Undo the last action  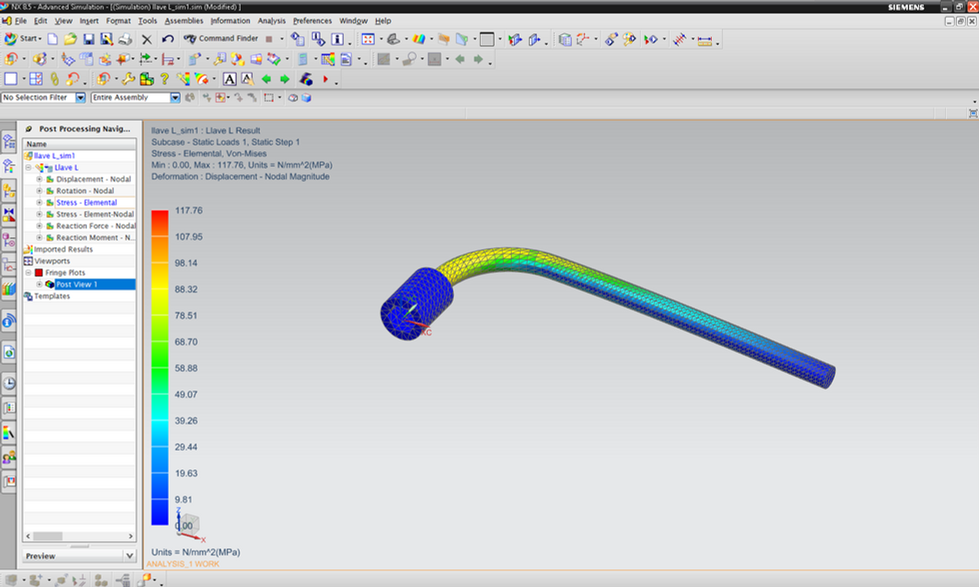(167, 39)
